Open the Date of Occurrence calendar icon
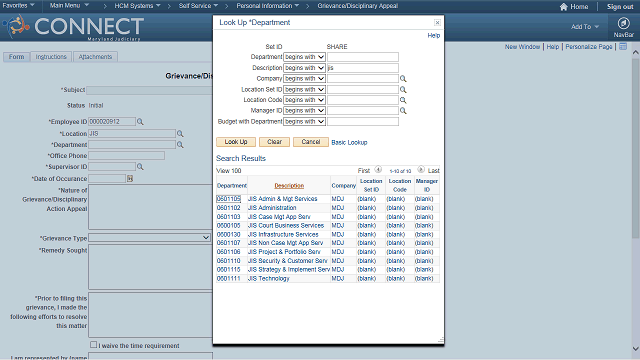Image resolution: width=640 pixels, height=360 pixels. pyautogui.click(x=130, y=178)
